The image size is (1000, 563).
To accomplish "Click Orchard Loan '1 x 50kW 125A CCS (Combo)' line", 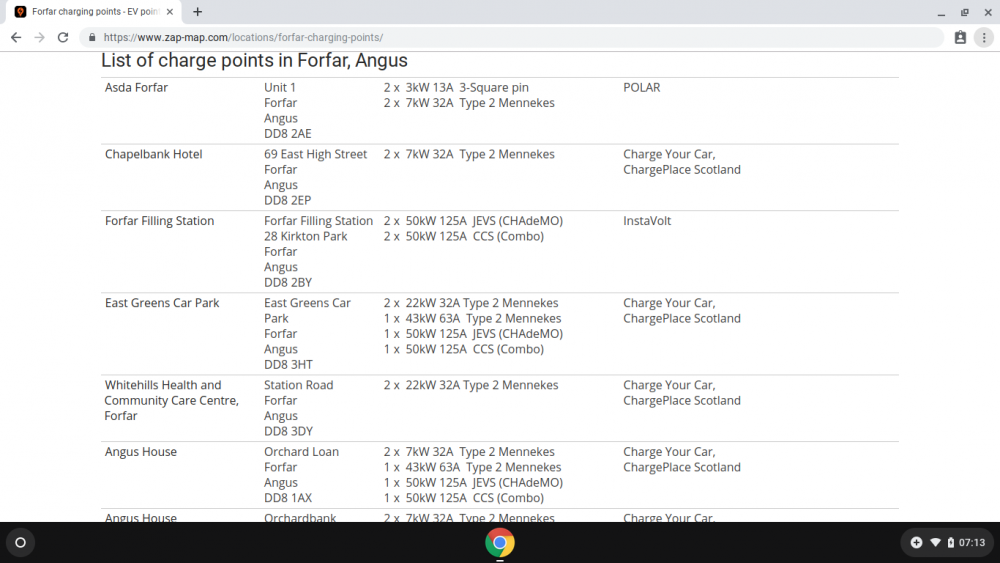I will (x=464, y=498).
